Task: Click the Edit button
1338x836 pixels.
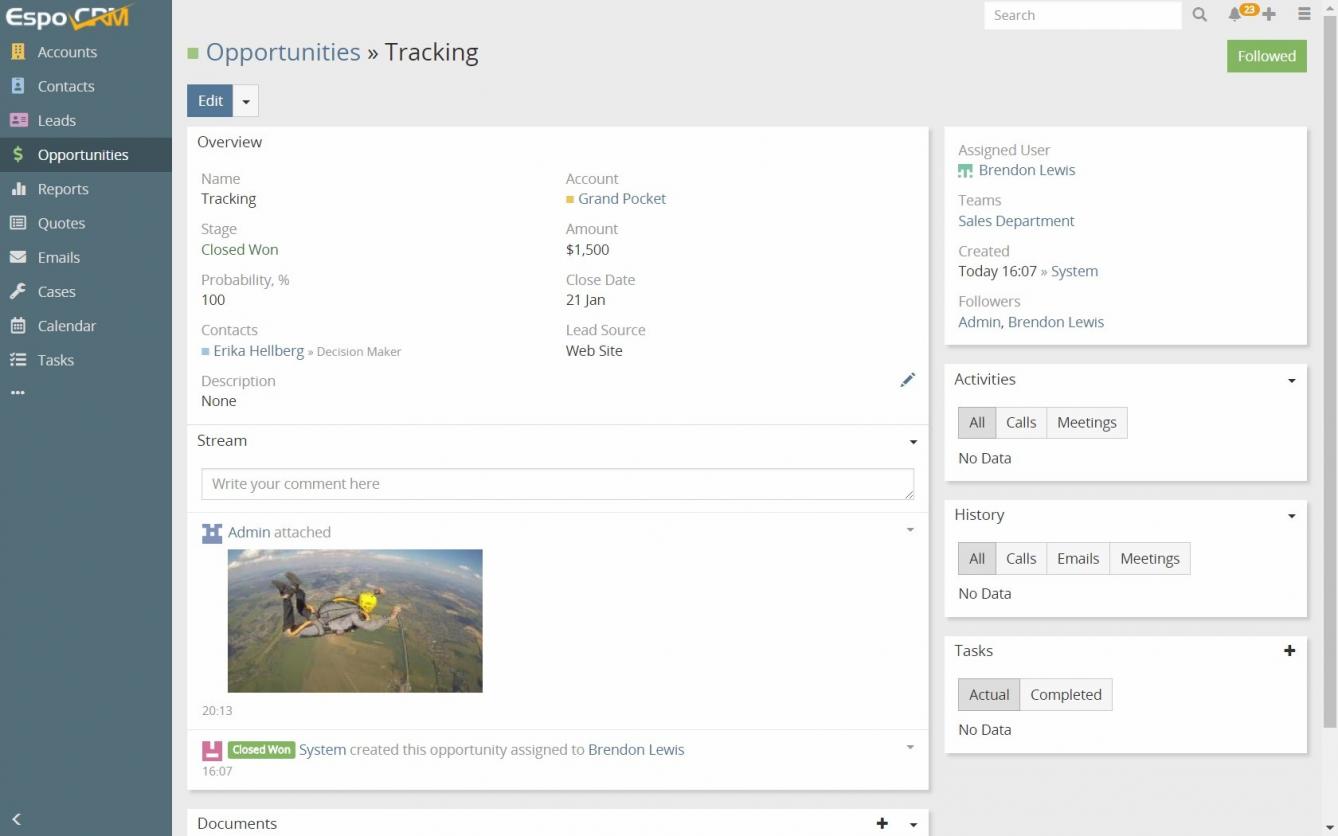Action: (x=210, y=101)
